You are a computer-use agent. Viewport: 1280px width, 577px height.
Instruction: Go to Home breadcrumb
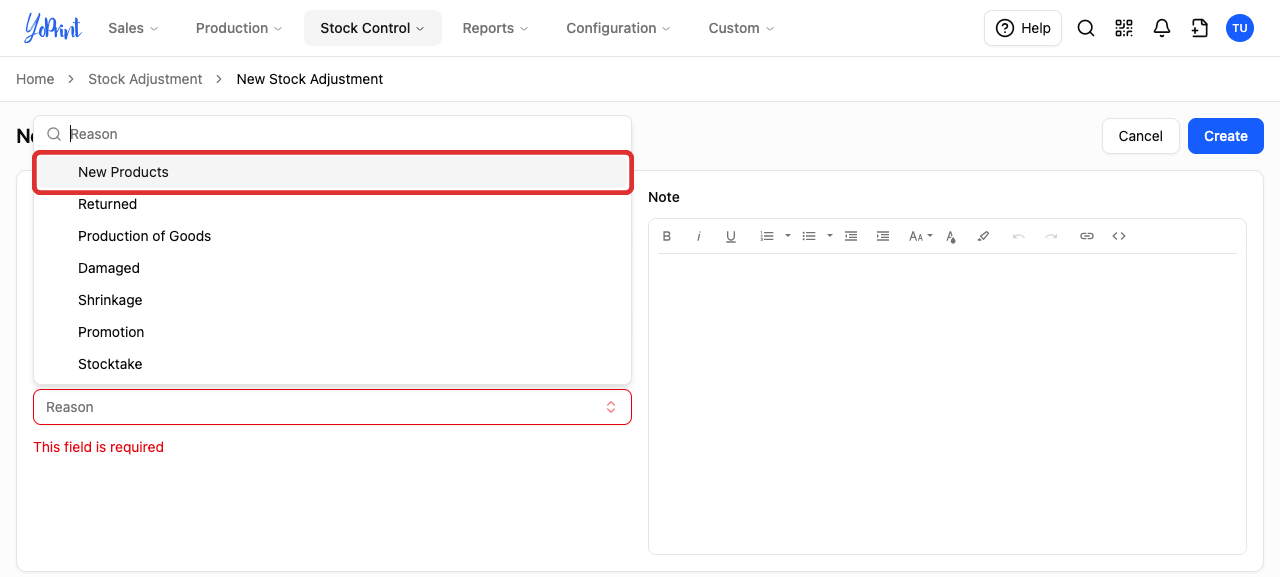(x=35, y=79)
